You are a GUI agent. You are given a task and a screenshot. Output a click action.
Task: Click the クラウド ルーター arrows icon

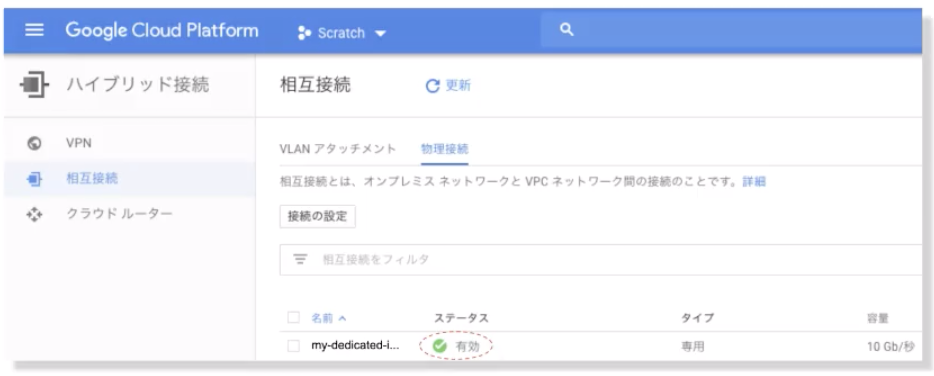tap(34, 215)
